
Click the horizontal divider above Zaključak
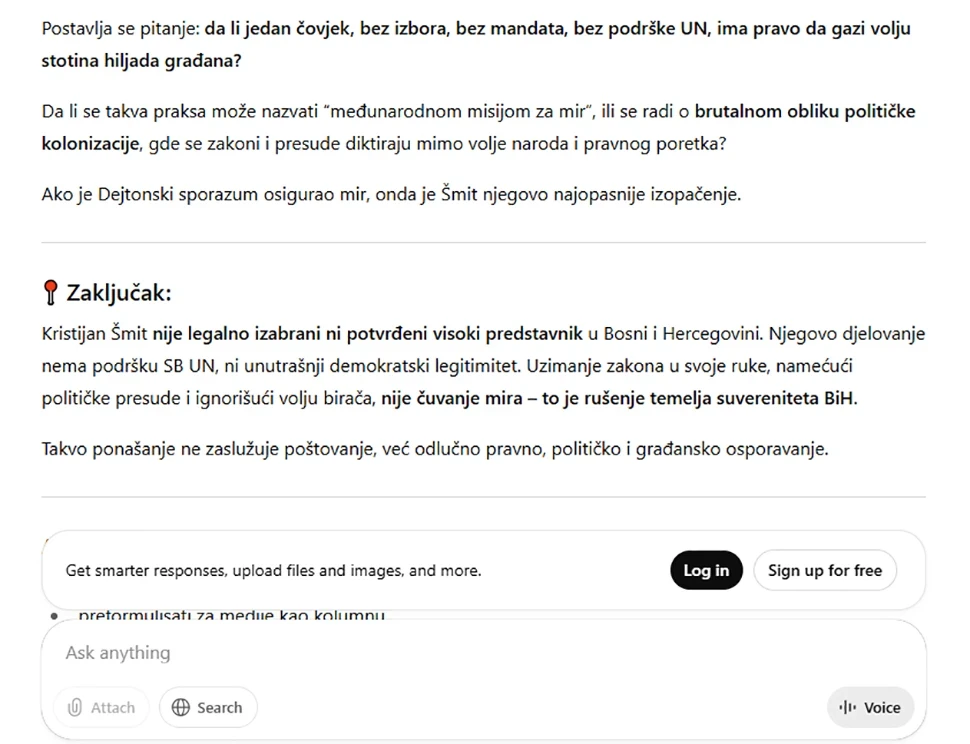tap(484, 242)
